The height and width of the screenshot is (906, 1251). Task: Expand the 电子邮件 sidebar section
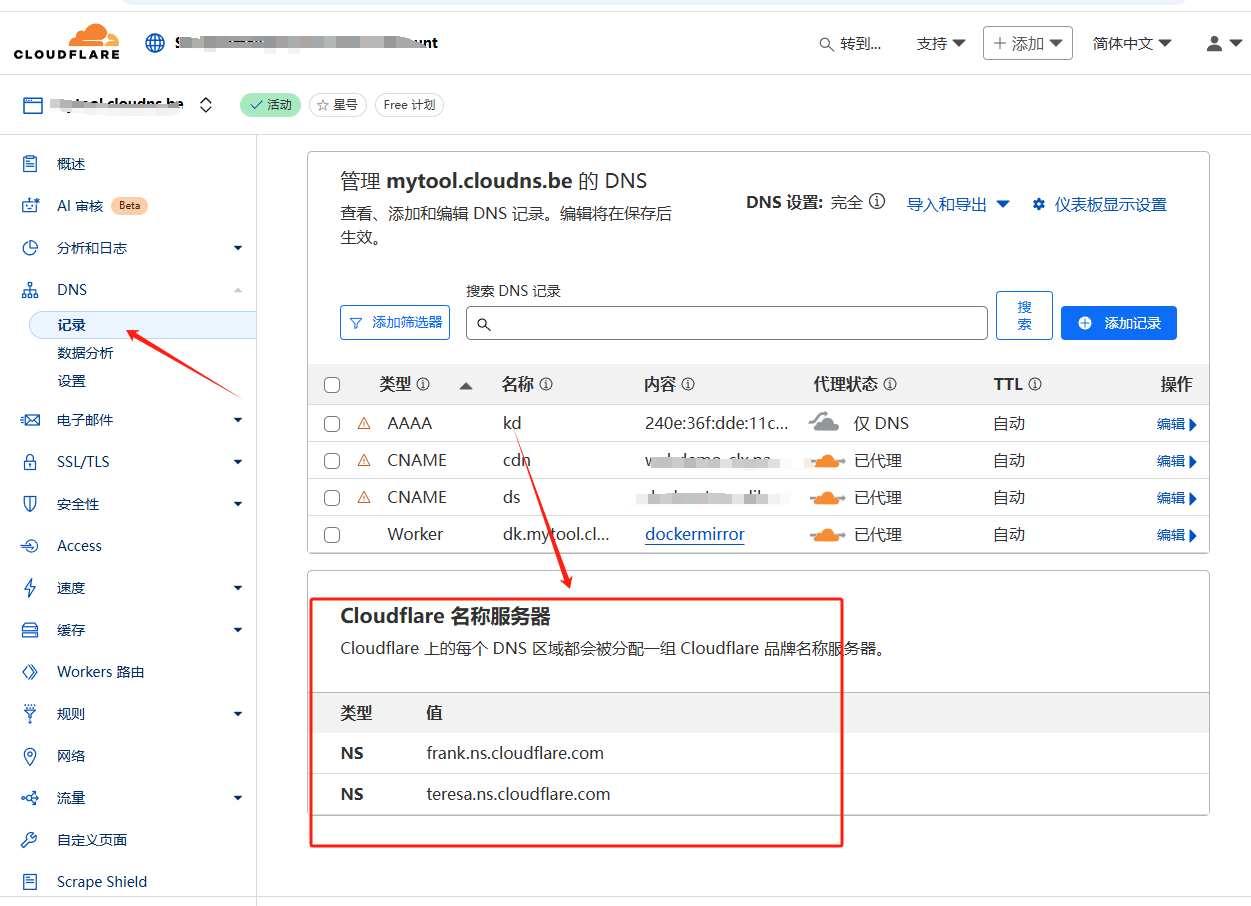(238, 420)
